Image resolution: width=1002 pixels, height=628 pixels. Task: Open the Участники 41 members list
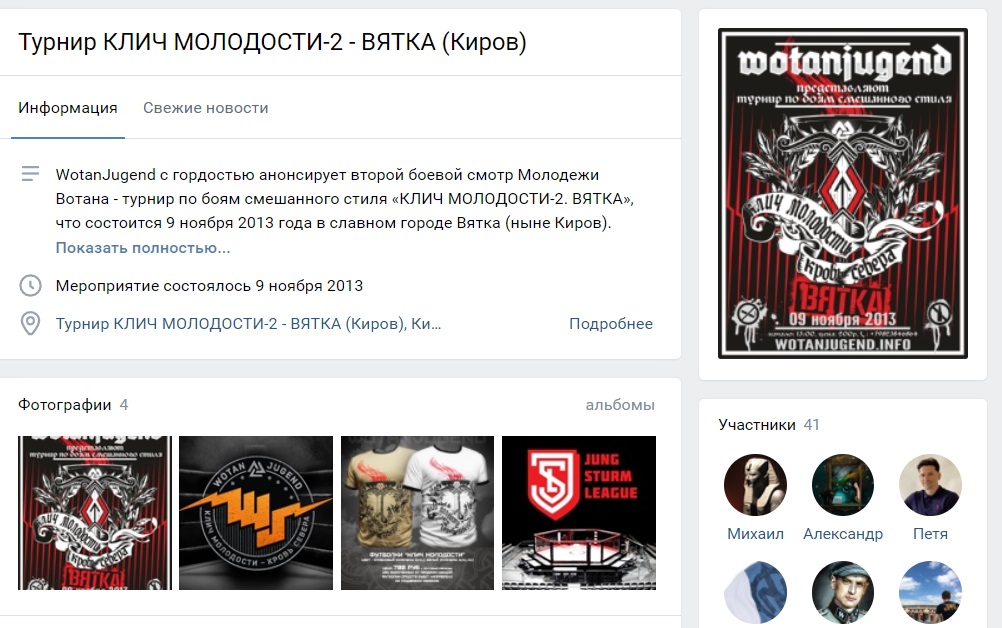tap(769, 425)
